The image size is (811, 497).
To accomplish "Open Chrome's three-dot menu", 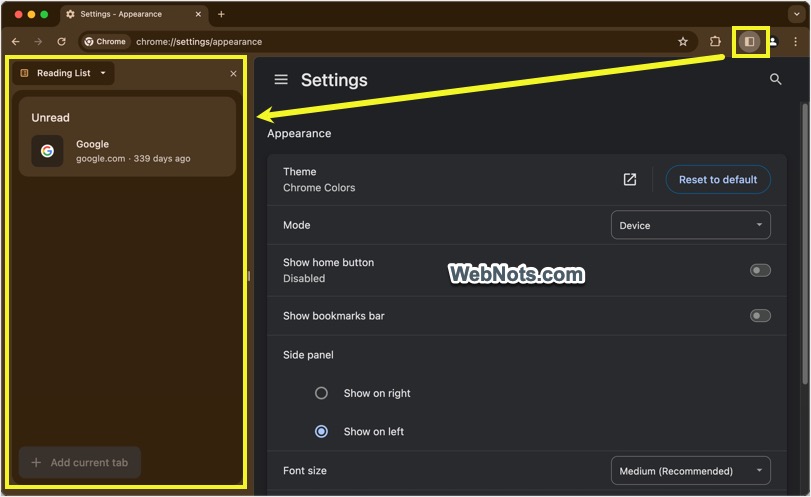I will click(796, 42).
